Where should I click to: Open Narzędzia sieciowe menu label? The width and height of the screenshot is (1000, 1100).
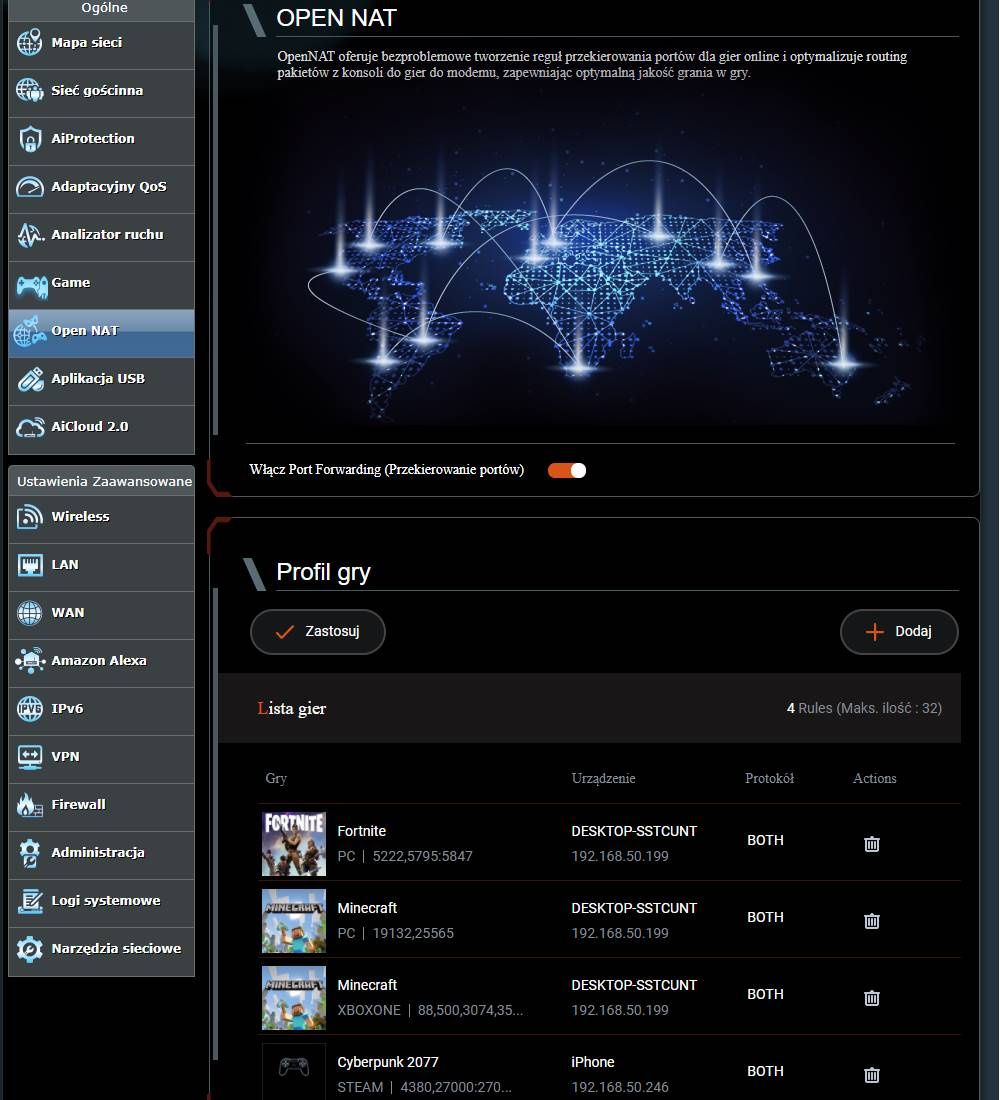click(116, 949)
